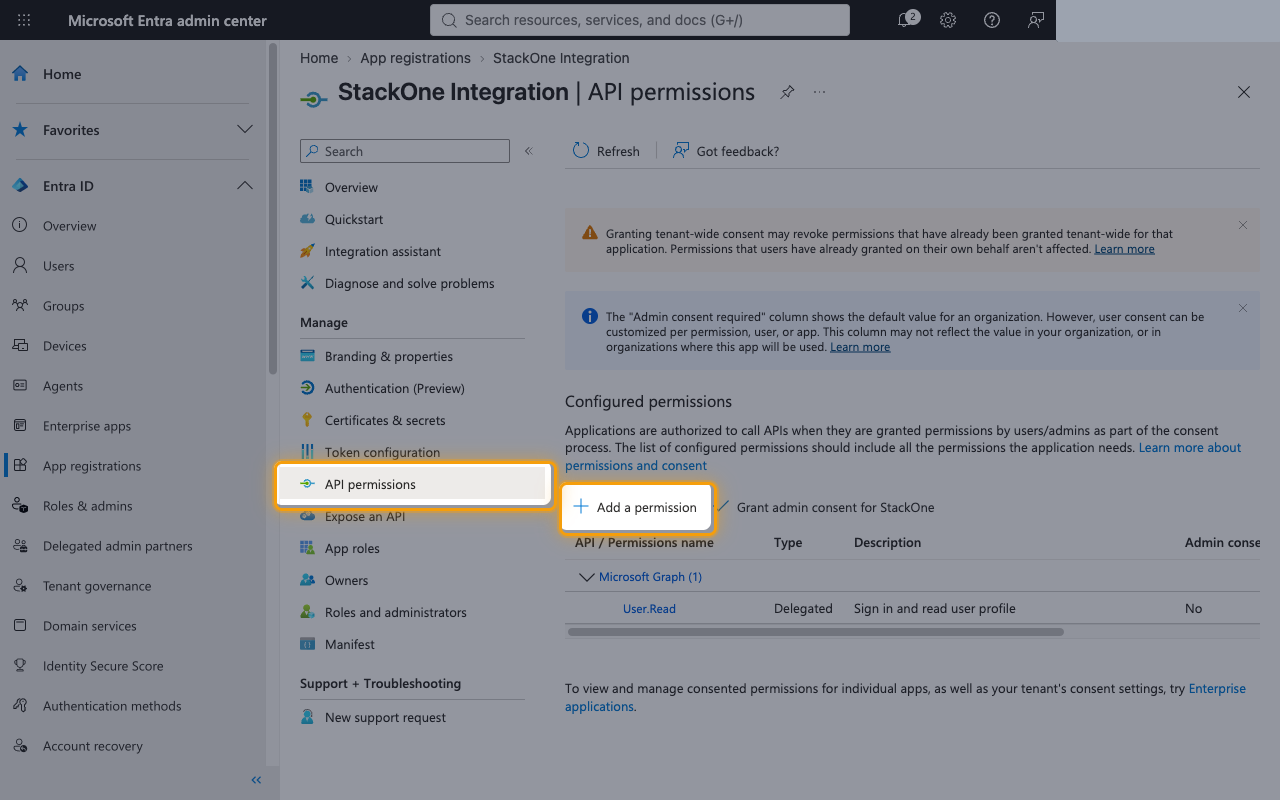Open the User.Read permission link
Screen dimensions: 1280x800
point(649,608)
